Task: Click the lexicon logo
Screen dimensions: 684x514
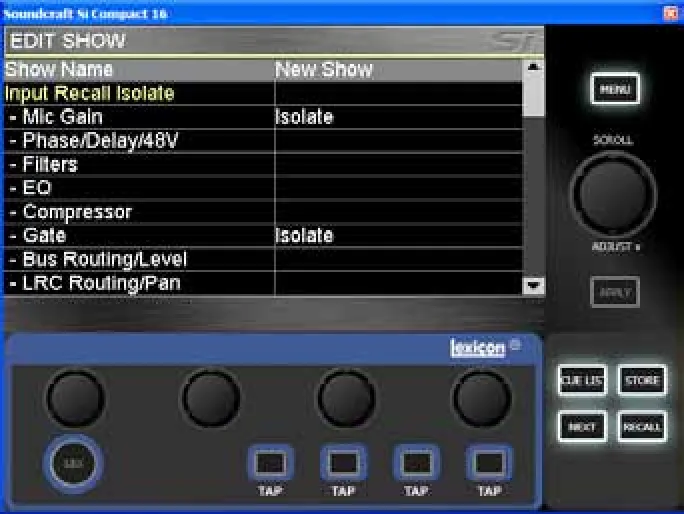Action: point(478,348)
